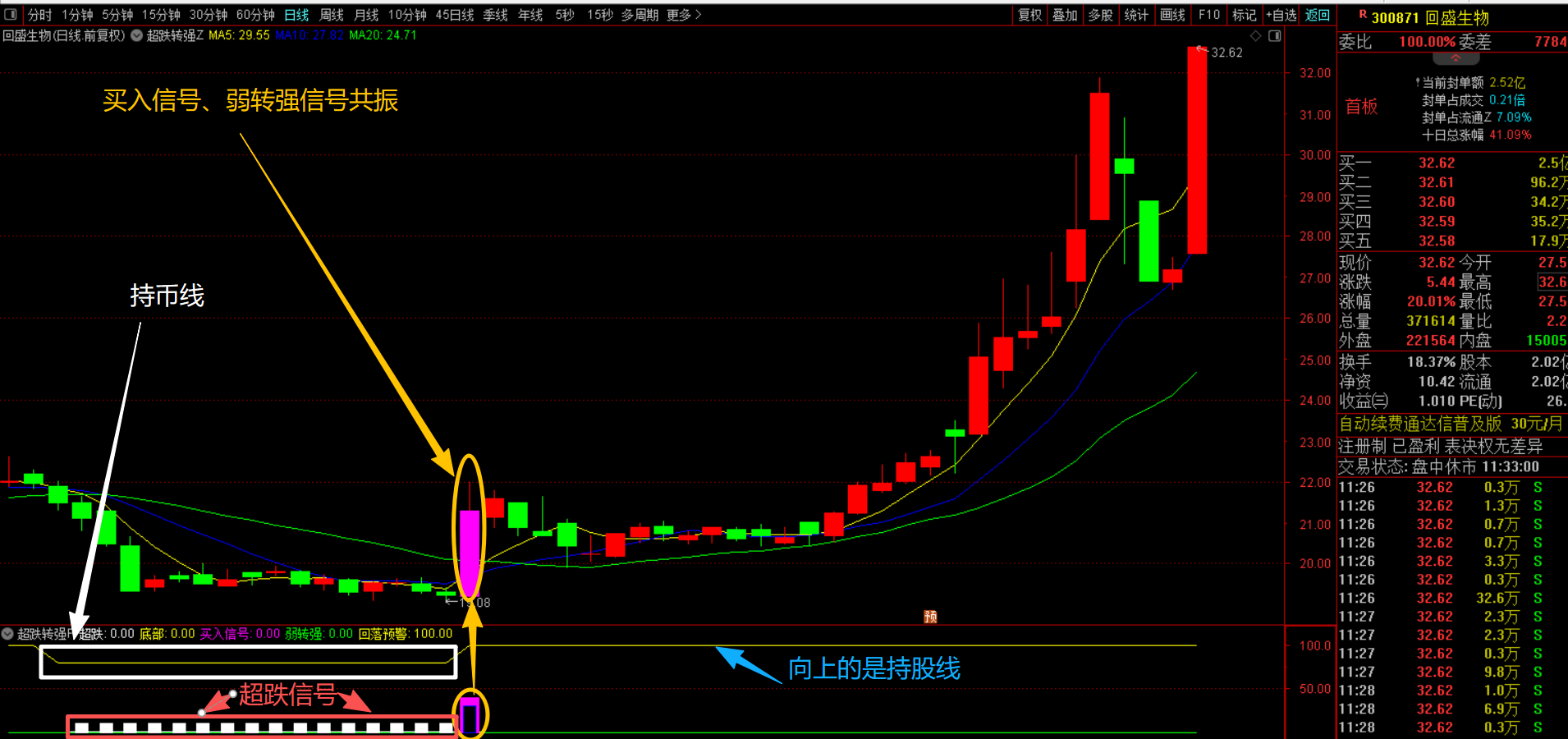Switch to 5秒 period
Viewport: 1568px width, 739px height.
565,15
